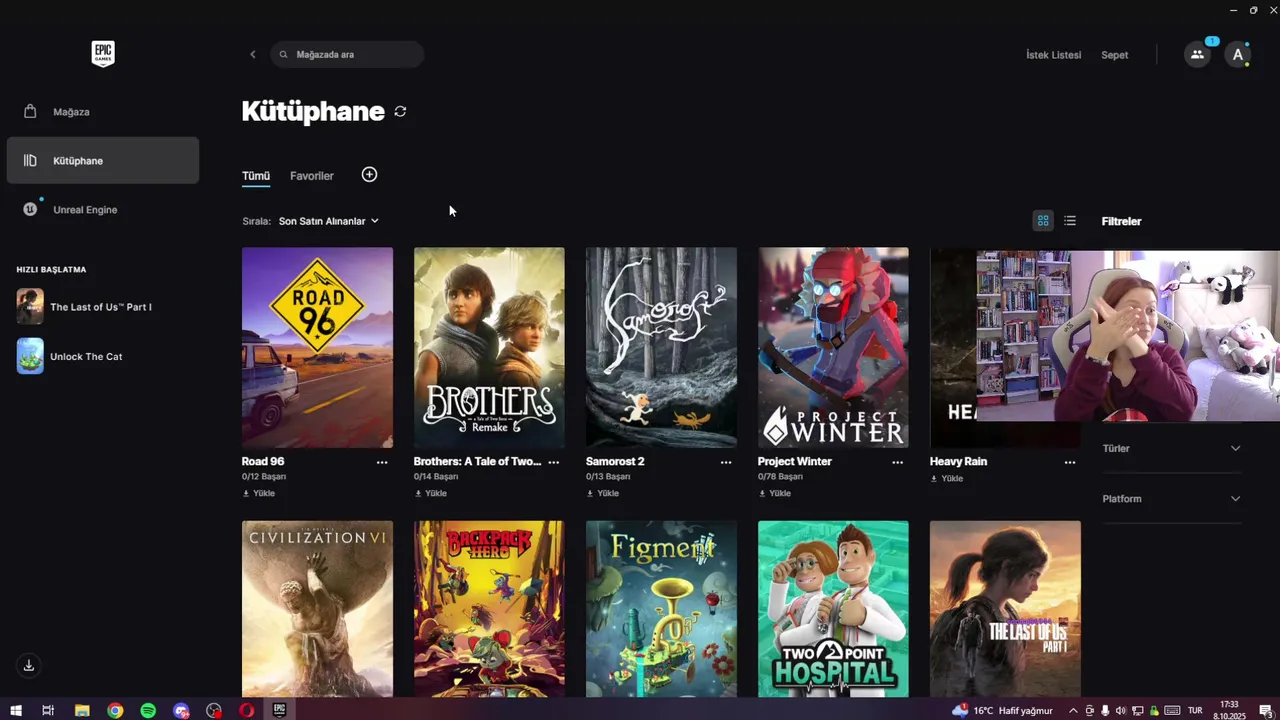The height and width of the screenshot is (720, 1280).
Task: Go back using the back arrow
Action: [253, 54]
